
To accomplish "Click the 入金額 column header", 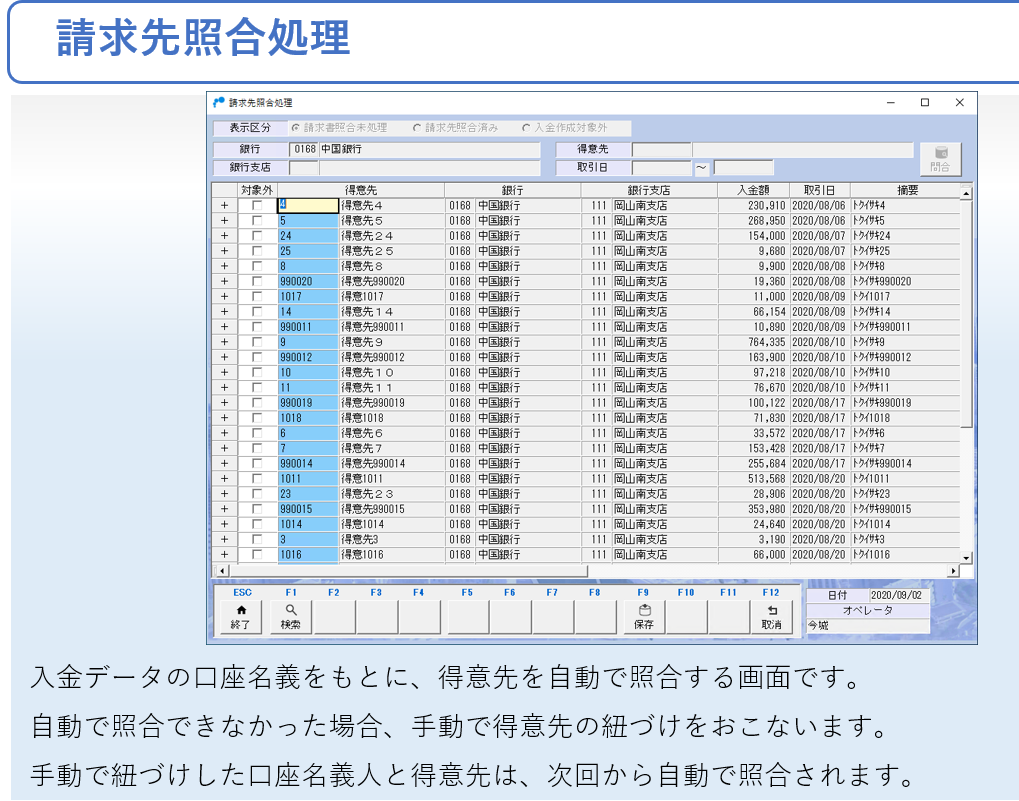I will pyautogui.click(x=753, y=190).
